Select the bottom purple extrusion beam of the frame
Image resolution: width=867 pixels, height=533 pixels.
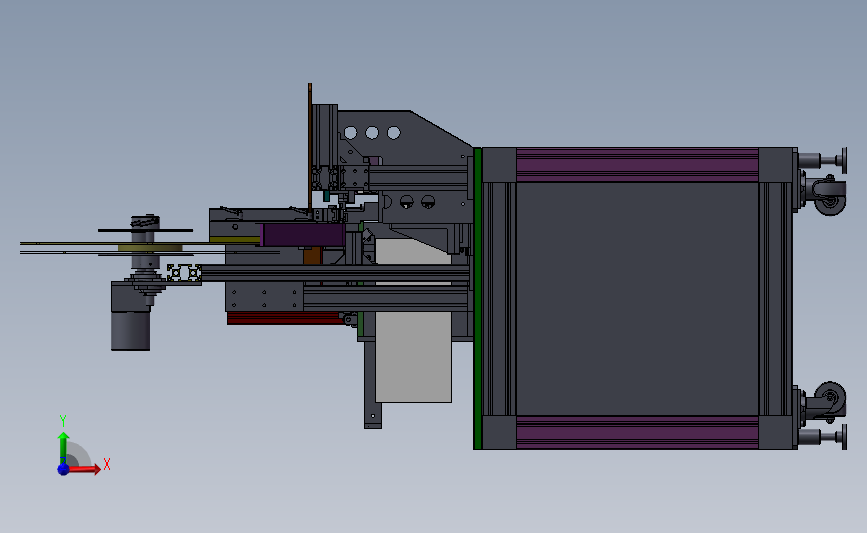pos(637,432)
